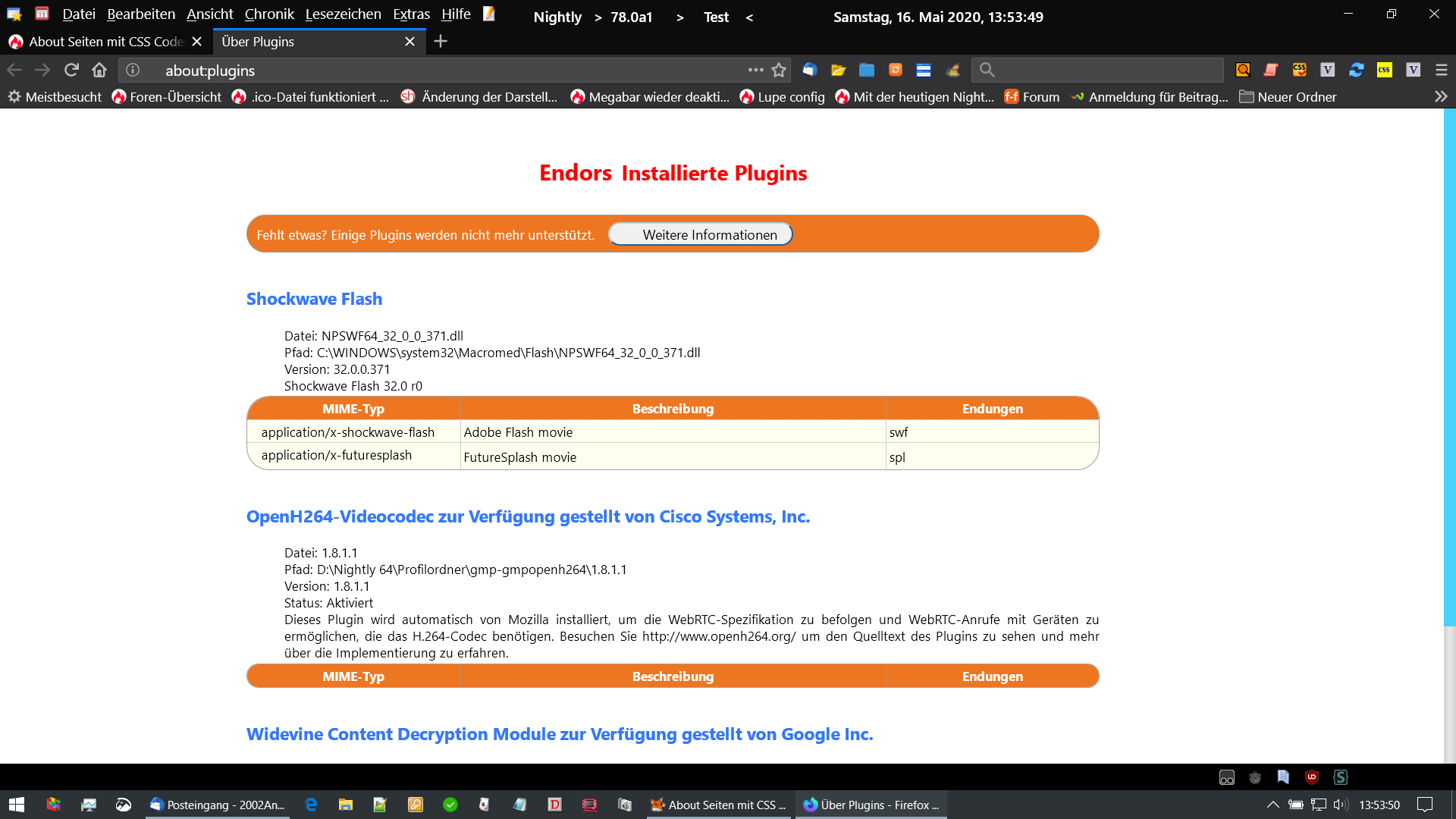Click the yellow CSS toolbar icon

1385,71
